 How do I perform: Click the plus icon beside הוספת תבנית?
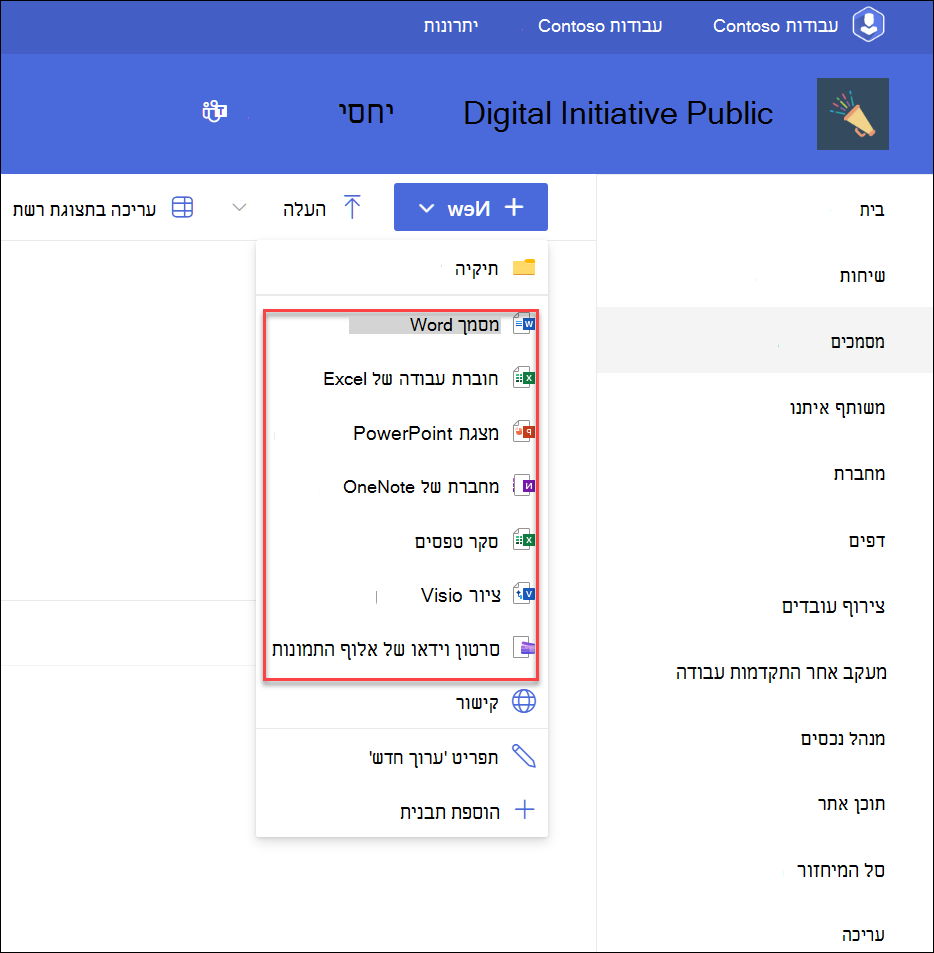(524, 810)
